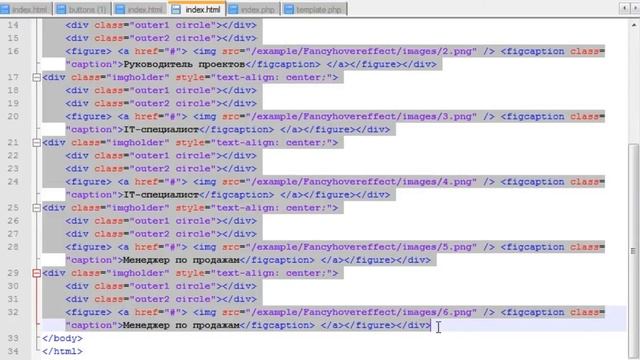This screenshot has width=640, height=360.
Task: Click "imgholder" class value on line 17
Action: pos(138,77)
